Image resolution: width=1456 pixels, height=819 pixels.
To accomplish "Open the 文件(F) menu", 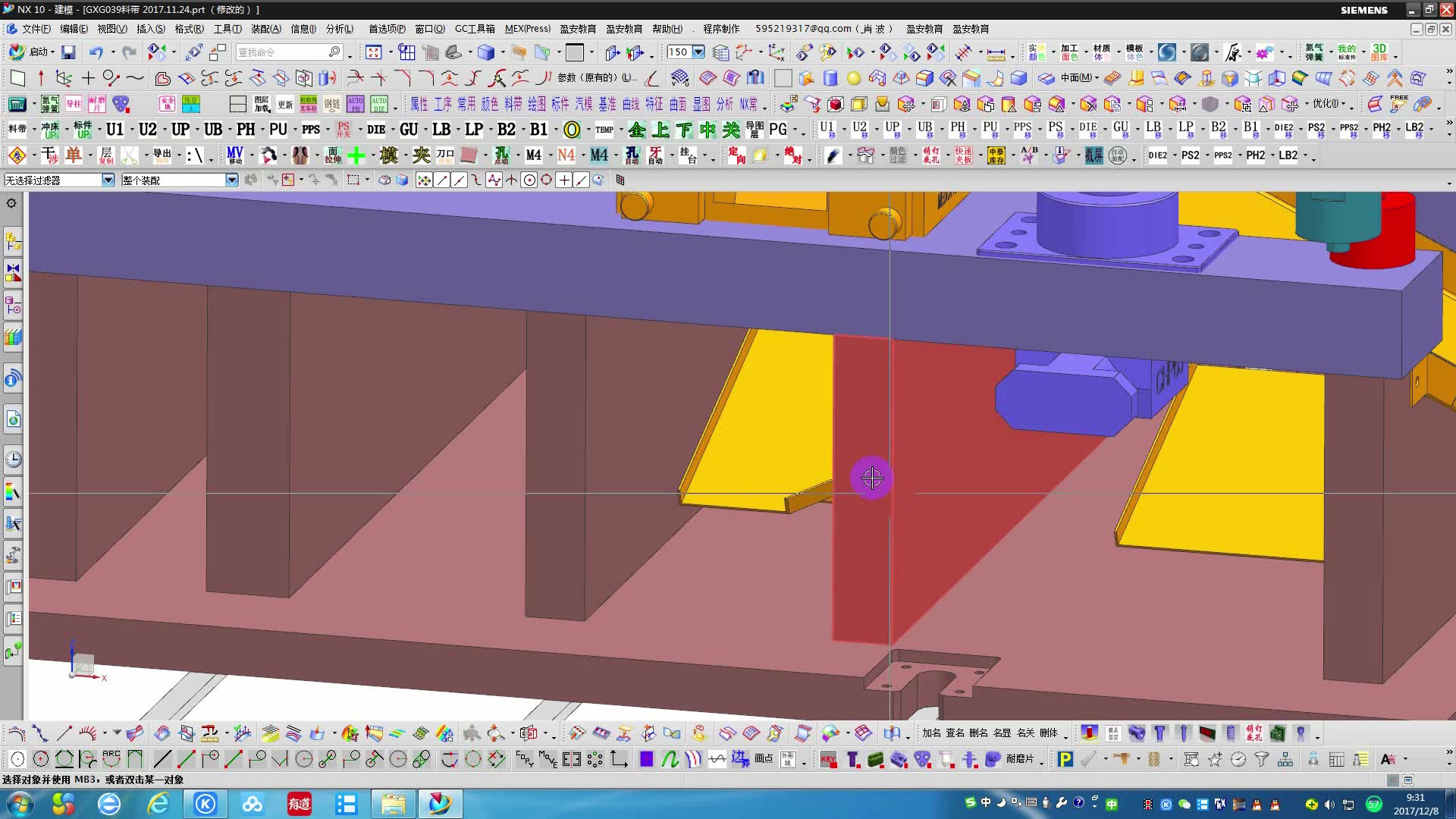I will click(36, 29).
